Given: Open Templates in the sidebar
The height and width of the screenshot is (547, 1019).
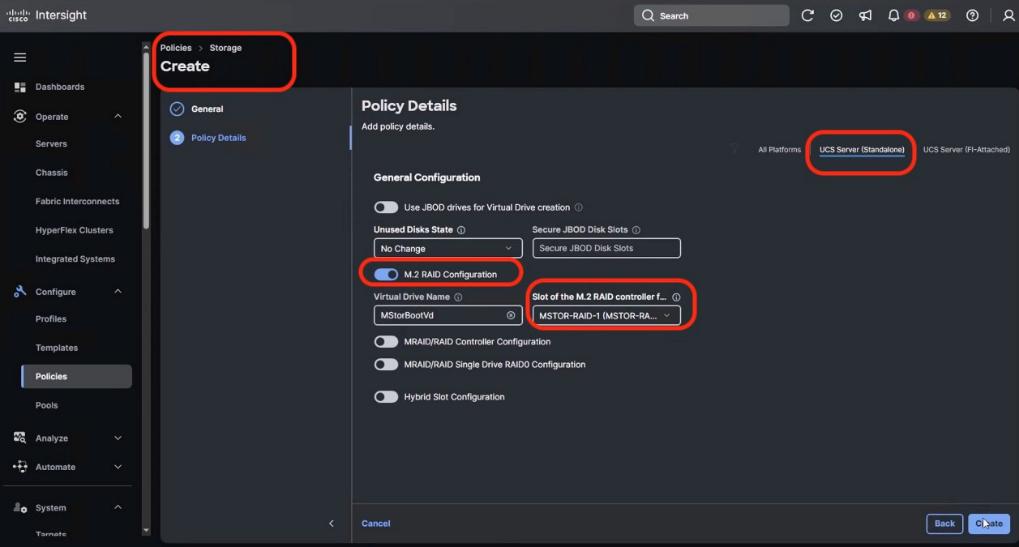Looking at the screenshot, I should tap(57, 348).
